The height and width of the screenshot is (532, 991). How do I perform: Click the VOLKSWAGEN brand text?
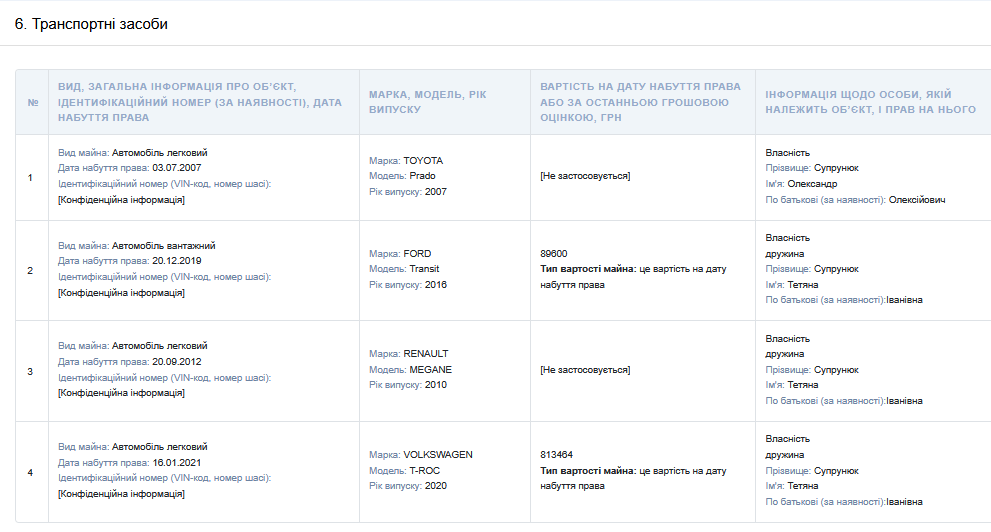(438, 455)
